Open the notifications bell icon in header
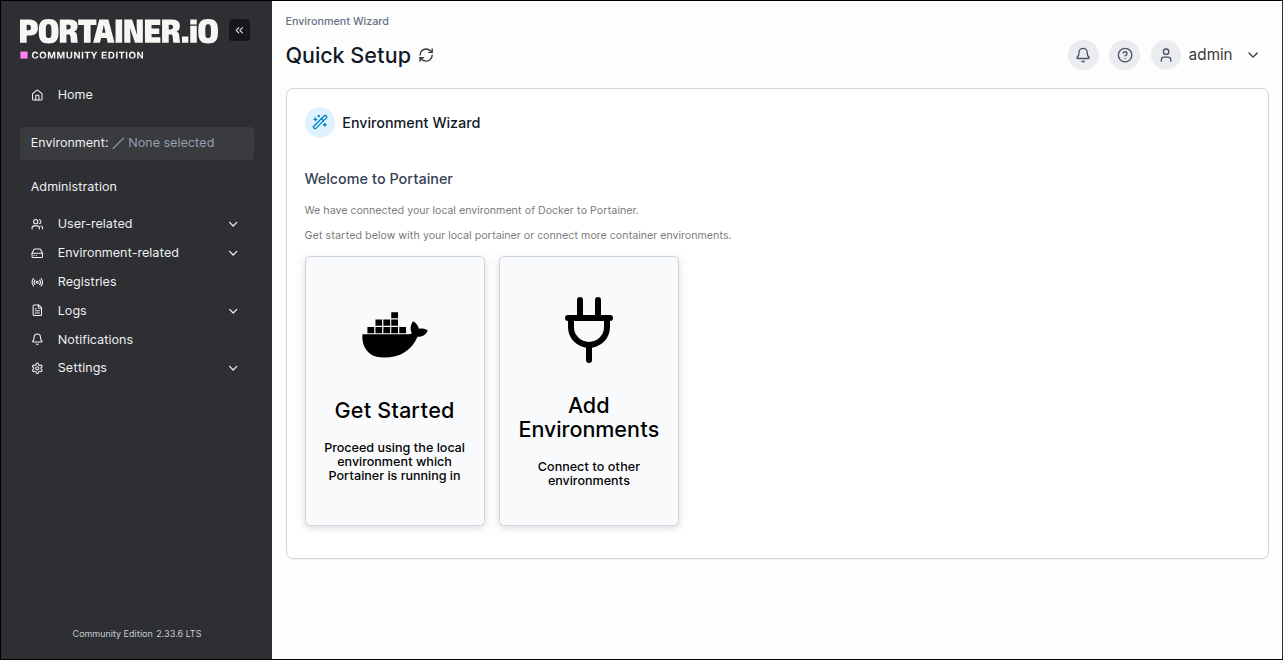Screen dimensions: 1283x660 [1083, 55]
